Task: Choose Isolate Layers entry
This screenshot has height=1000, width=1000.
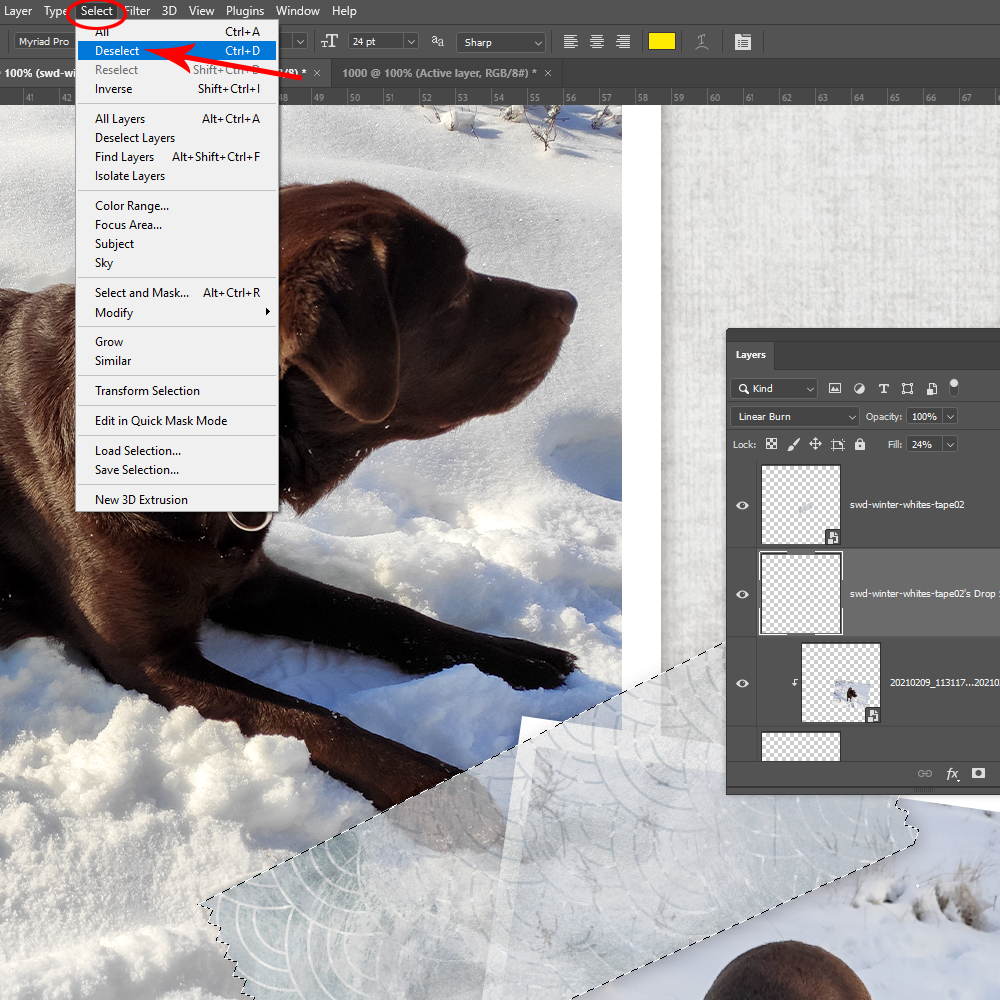Action: [x=177, y=176]
